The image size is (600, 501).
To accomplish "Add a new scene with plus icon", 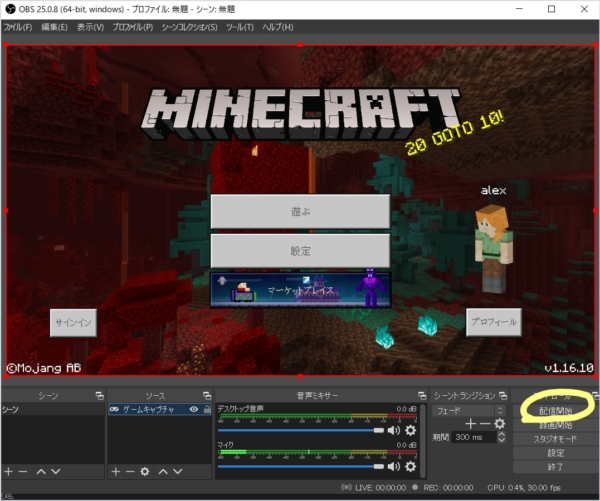I will coord(8,472).
